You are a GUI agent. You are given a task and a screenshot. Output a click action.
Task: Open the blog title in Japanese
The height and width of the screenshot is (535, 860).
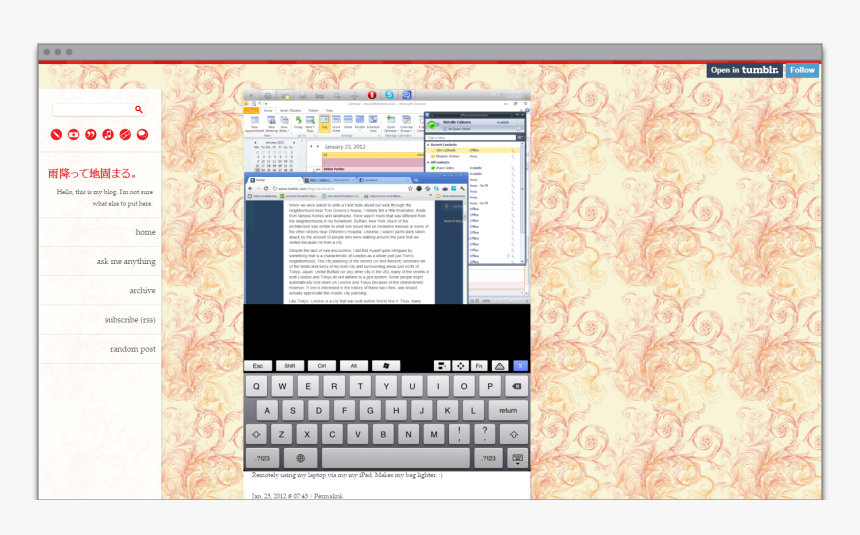tap(92, 173)
